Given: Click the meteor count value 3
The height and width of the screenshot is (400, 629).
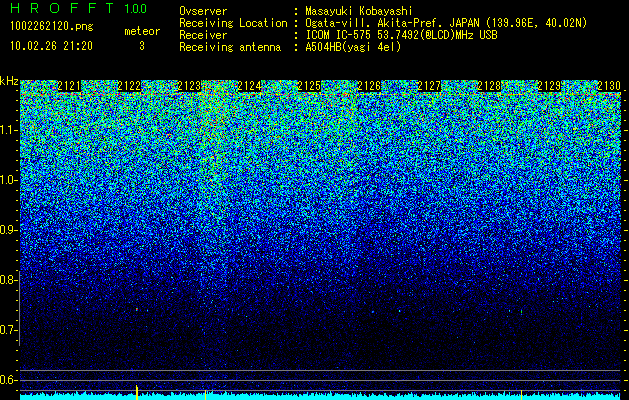Looking at the screenshot, I should pyautogui.click(x=142, y=46).
